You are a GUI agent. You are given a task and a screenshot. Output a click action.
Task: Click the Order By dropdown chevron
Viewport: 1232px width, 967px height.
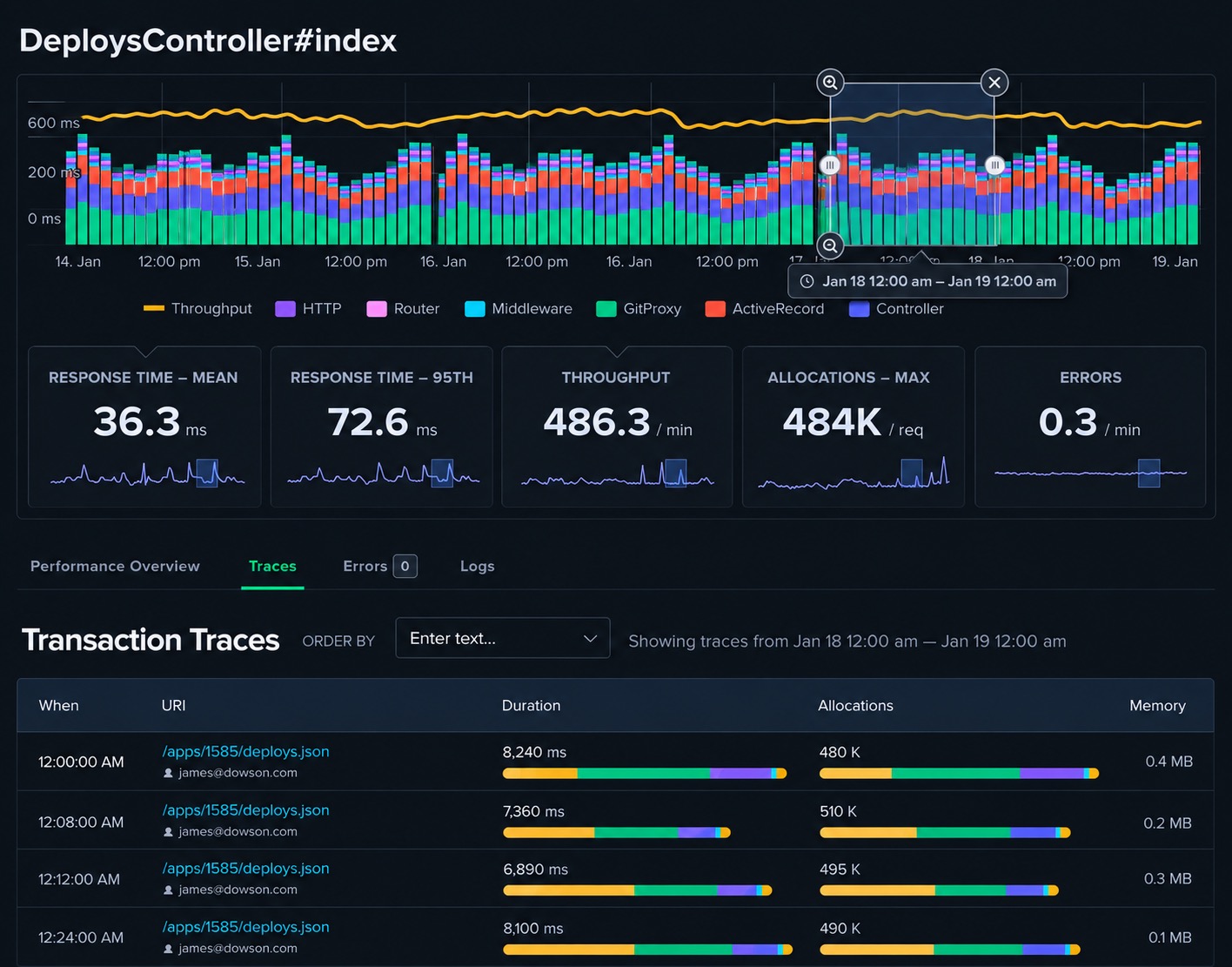click(590, 638)
